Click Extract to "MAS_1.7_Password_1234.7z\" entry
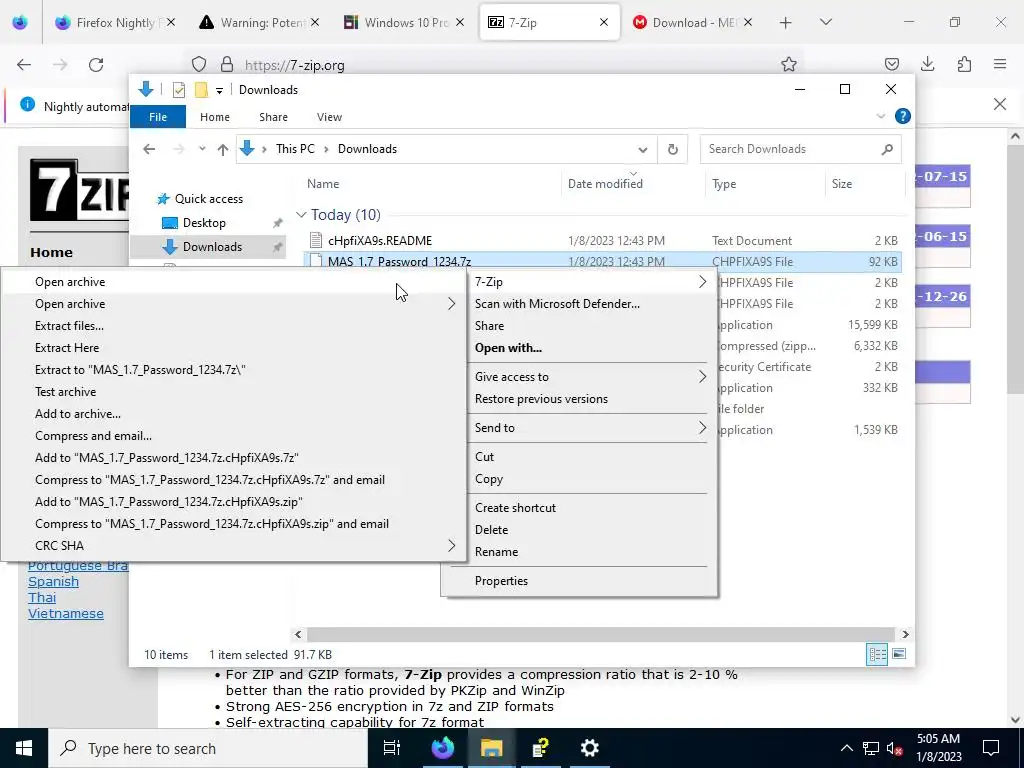This screenshot has width=1024, height=768. coord(140,370)
